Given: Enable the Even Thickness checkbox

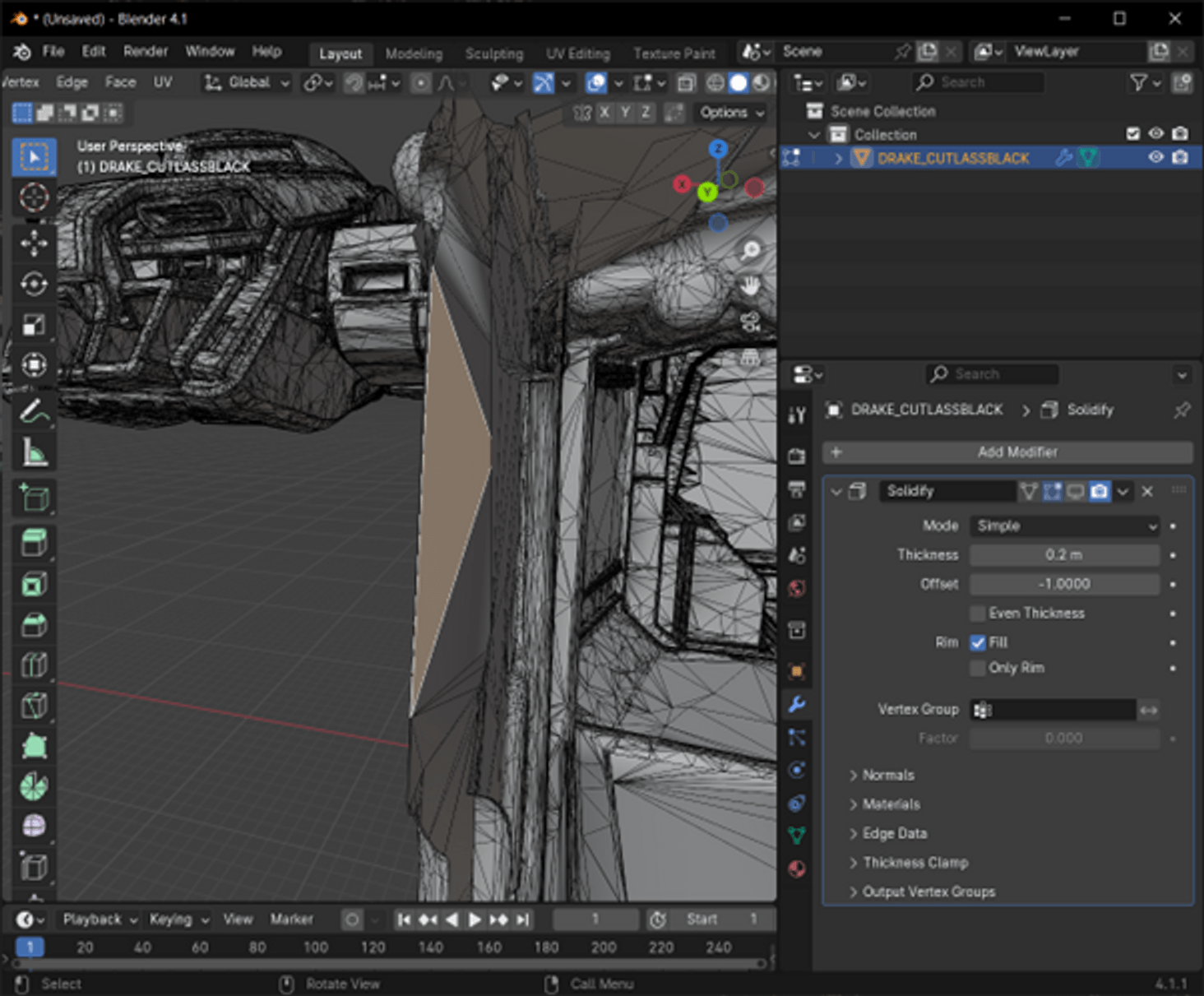Looking at the screenshot, I should click(x=977, y=613).
